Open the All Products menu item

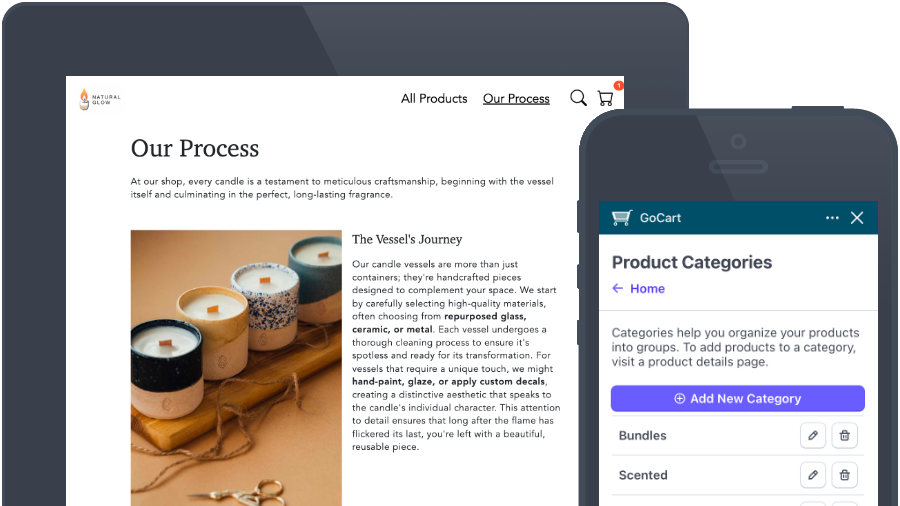pyautogui.click(x=434, y=99)
